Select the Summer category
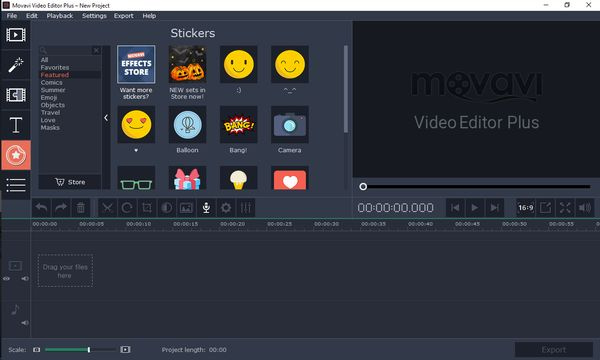This screenshot has width=600, height=360. 53,90
